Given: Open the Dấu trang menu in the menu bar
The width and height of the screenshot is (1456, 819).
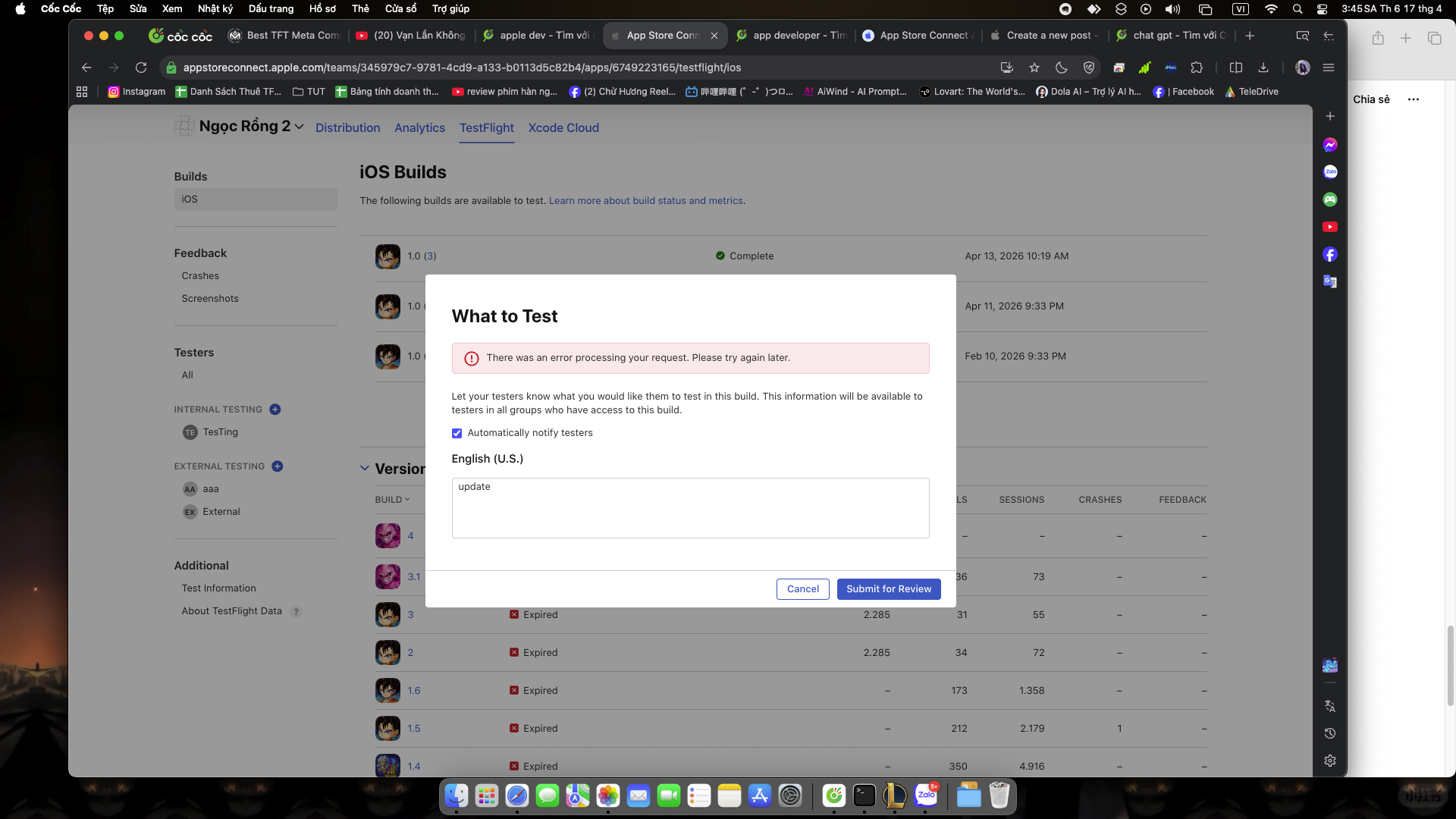Looking at the screenshot, I should [x=271, y=8].
